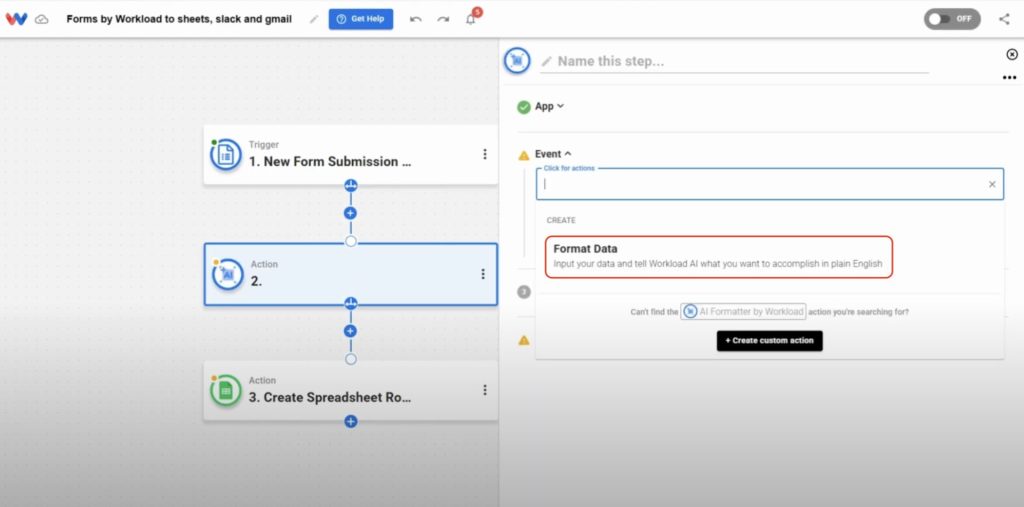Image resolution: width=1024 pixels, height=507 pixels.
Task: Toggle the workflow ON/OFF switch
Action: 952,19
